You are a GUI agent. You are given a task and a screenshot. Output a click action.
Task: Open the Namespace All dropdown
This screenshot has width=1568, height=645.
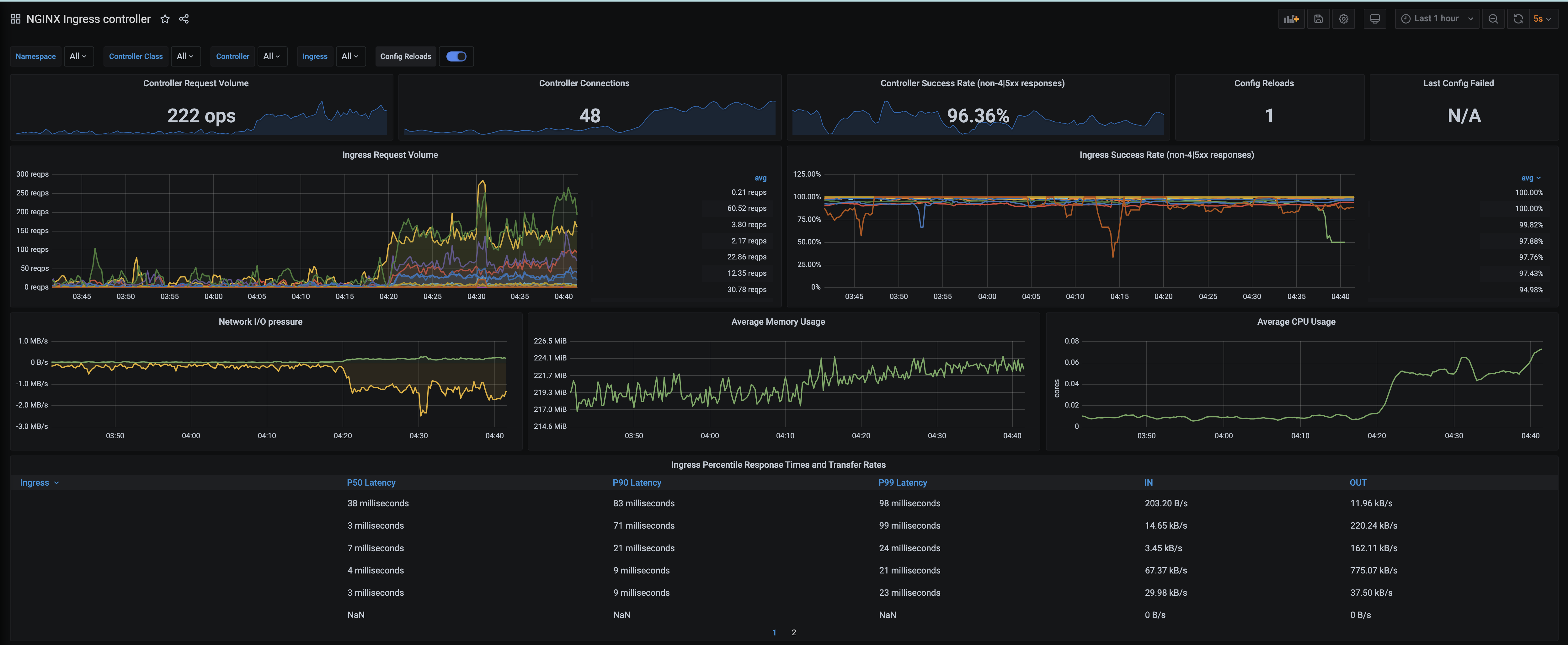click(78, 56)
